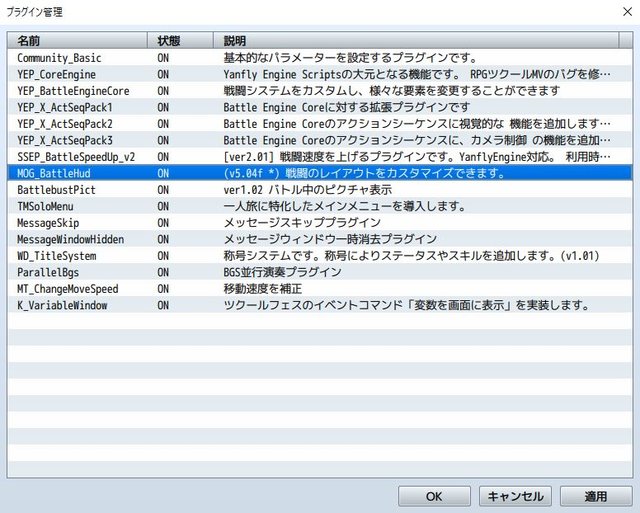Click ON status of Community_Basic

coord(163,58)
